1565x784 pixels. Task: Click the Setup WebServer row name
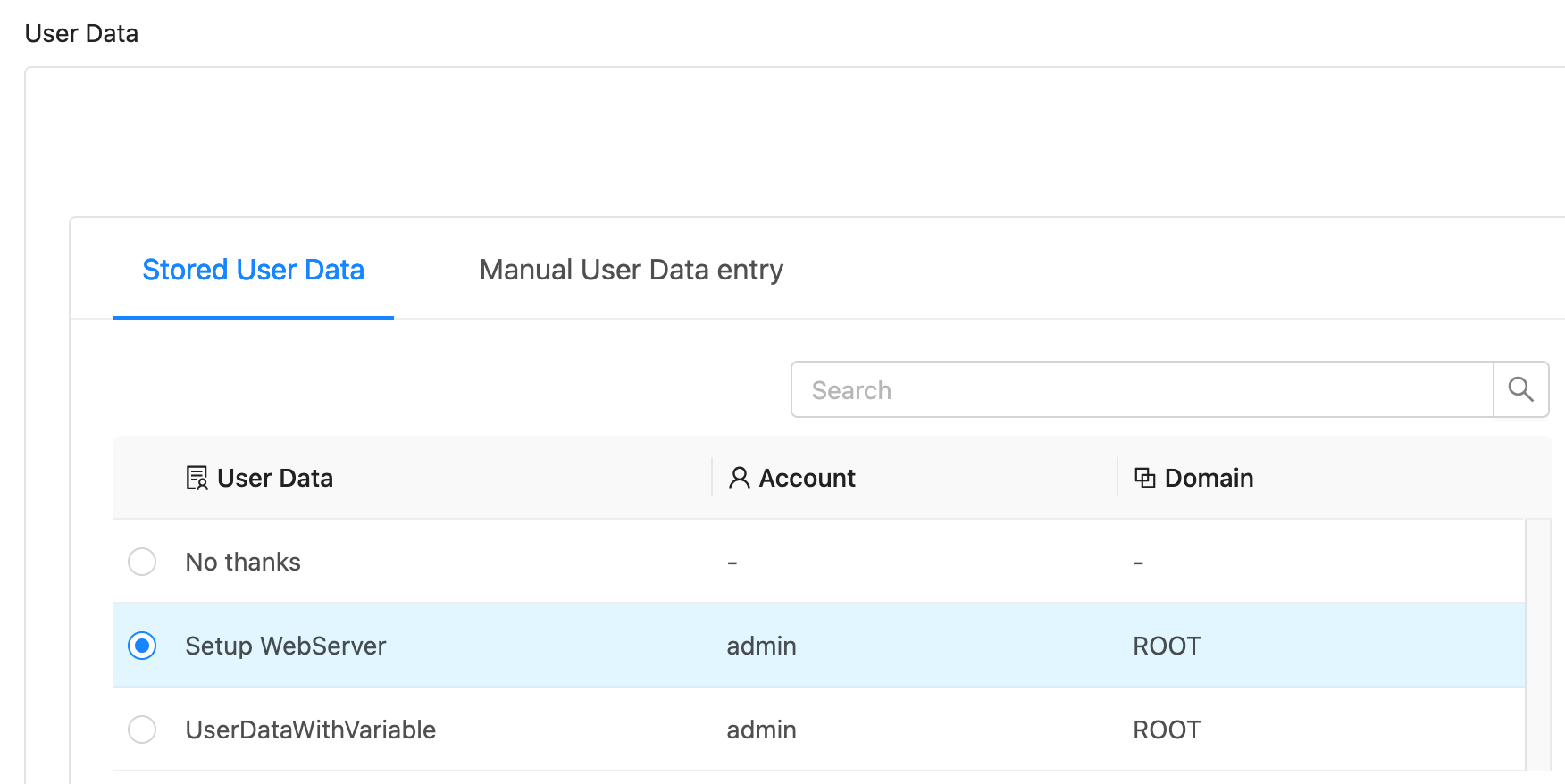285,646
